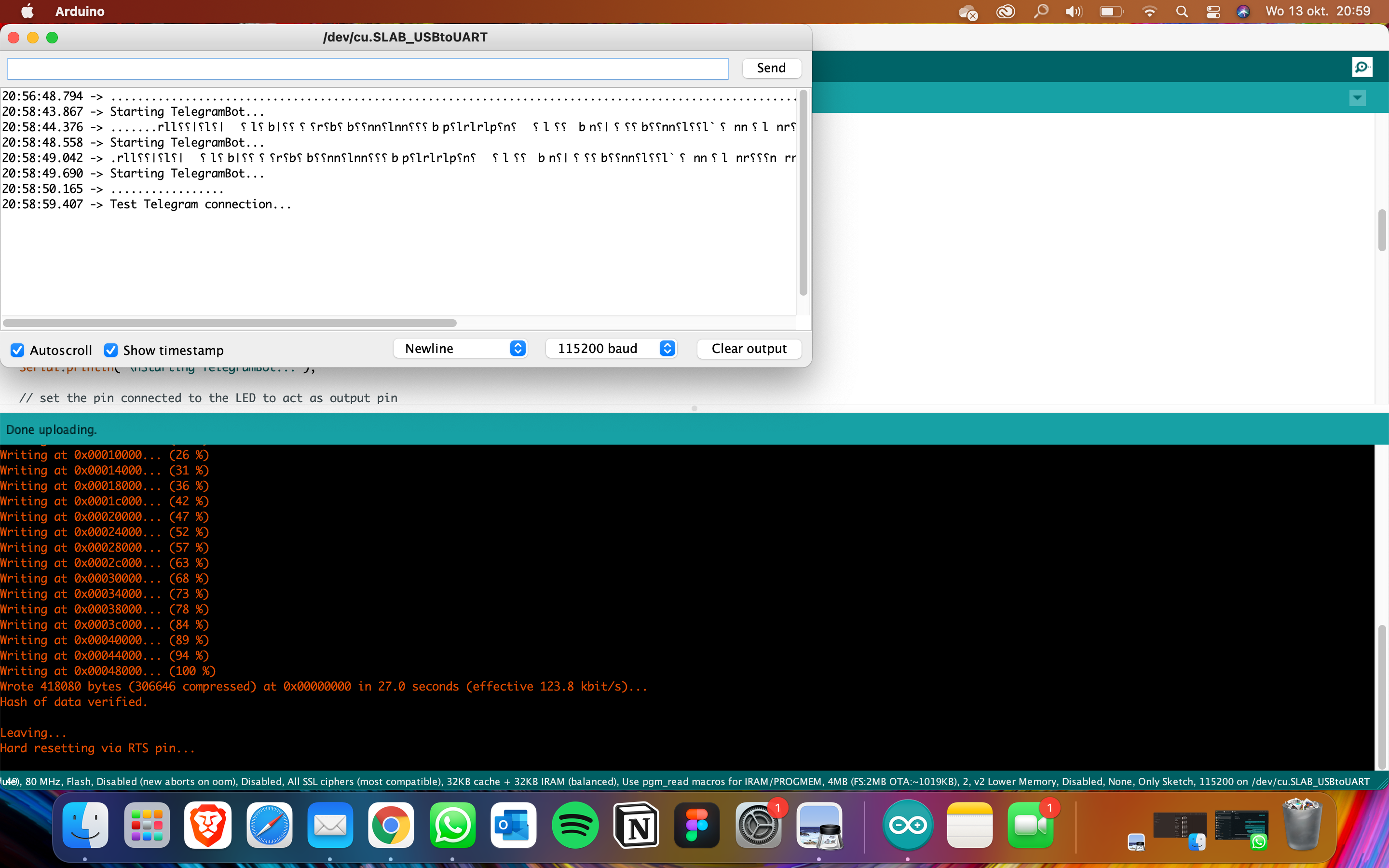Open FaceTime from the Dock
Viewport: 1389px width, 868px height.
pos(1030,825)
